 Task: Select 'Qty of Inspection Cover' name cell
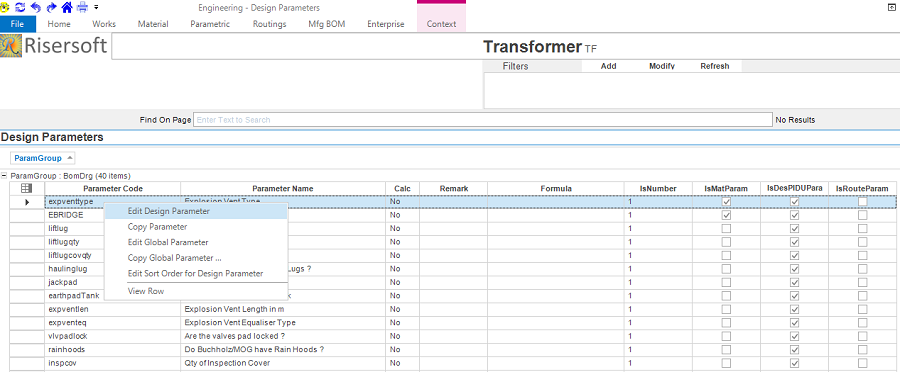[x=283, y=363]
